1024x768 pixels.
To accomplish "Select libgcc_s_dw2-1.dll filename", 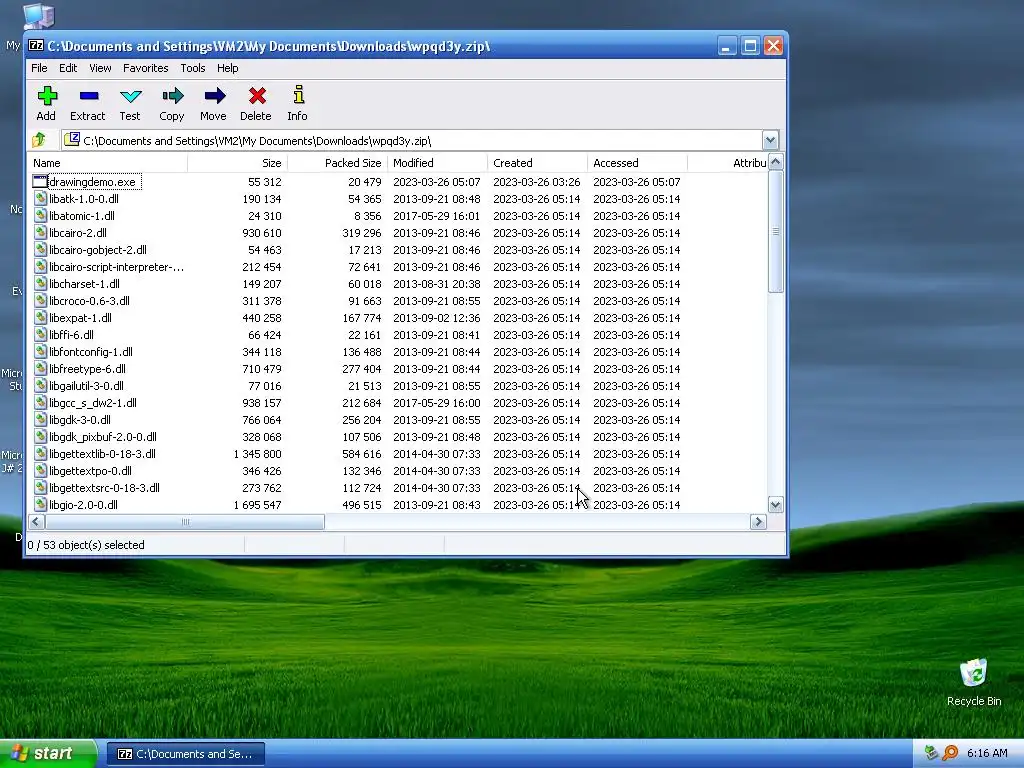I will [x=93, y=402].
